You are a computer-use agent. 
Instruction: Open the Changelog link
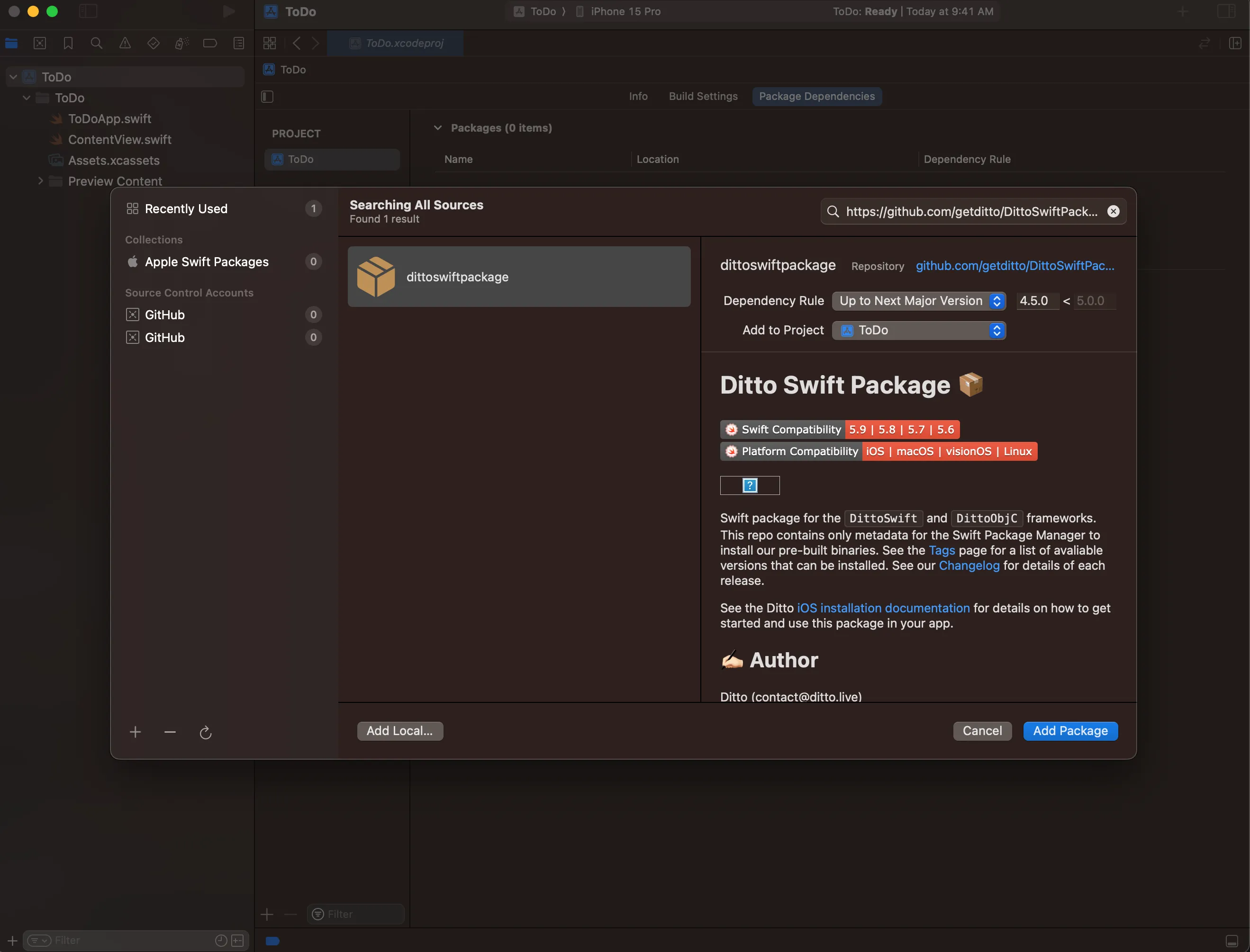tap(969, 566)
